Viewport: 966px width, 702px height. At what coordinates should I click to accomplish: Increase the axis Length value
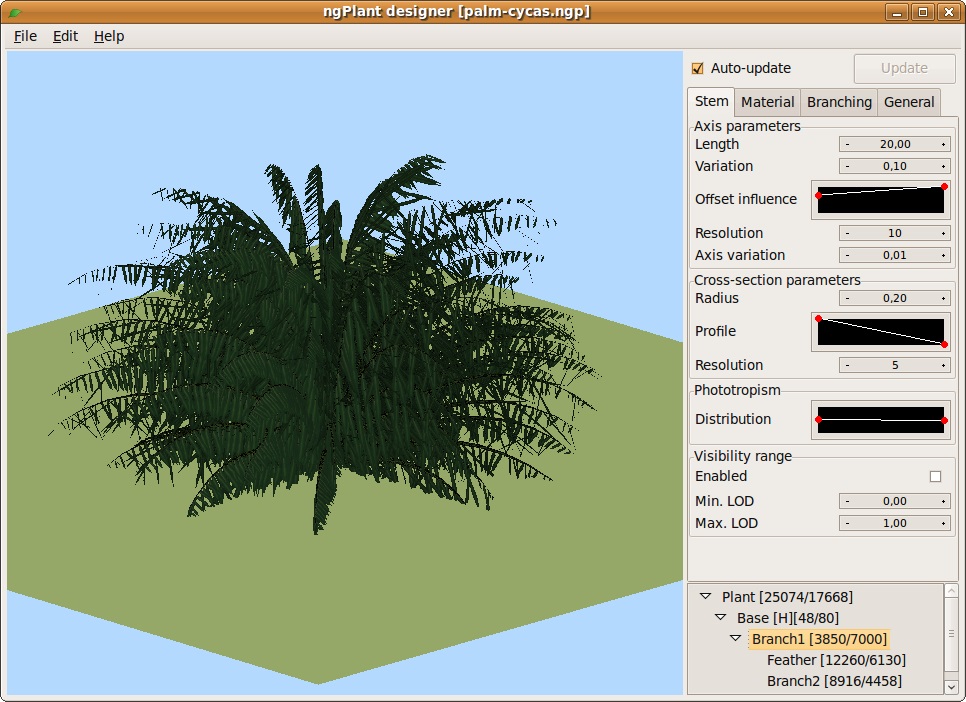(943, 144)
